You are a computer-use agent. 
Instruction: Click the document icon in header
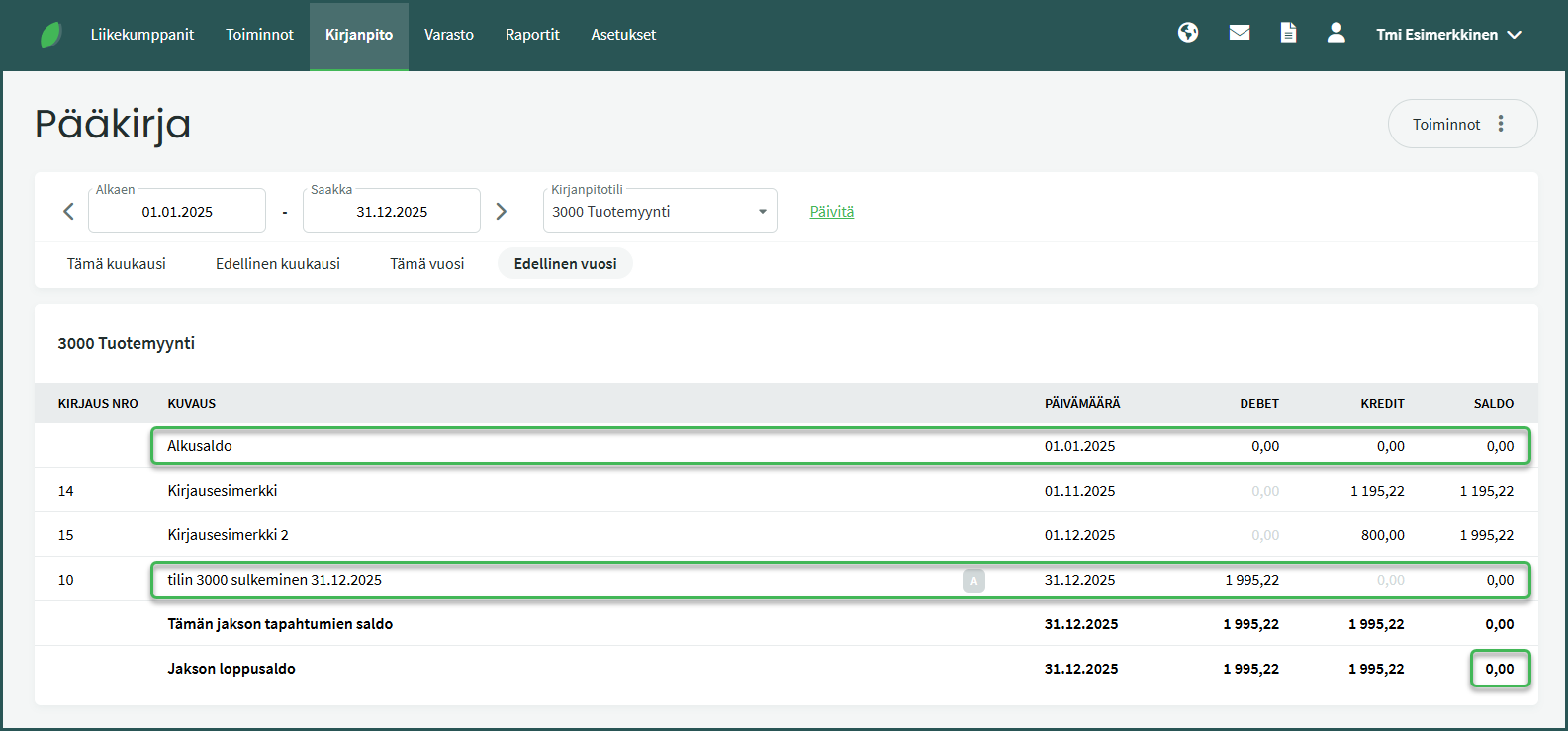(1288, 33)
